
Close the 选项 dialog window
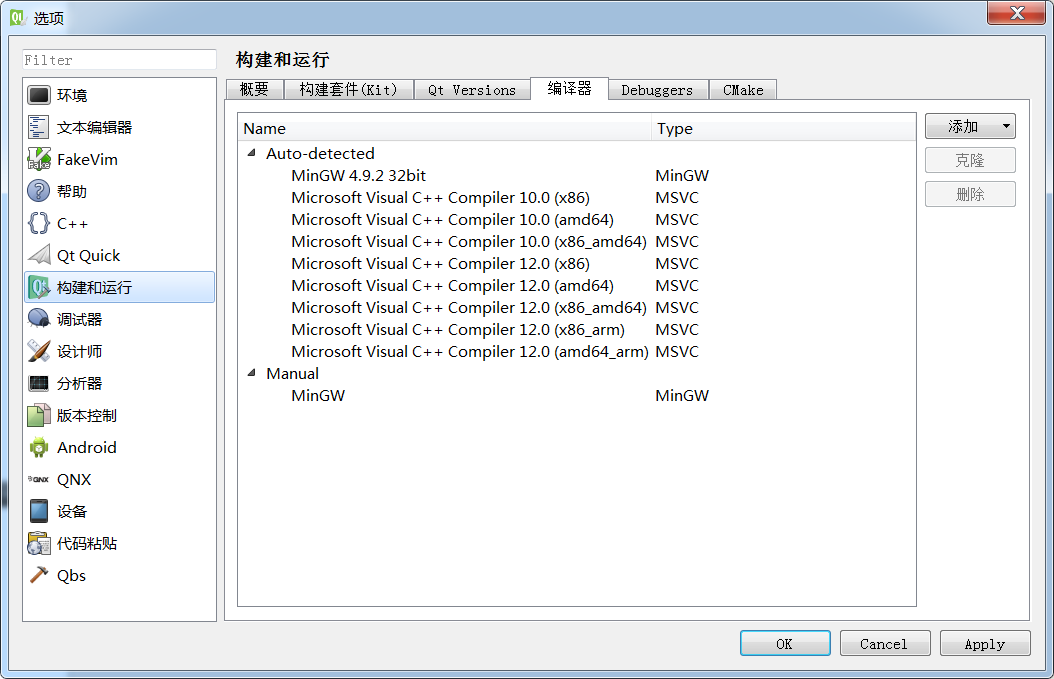point(1016,13)
